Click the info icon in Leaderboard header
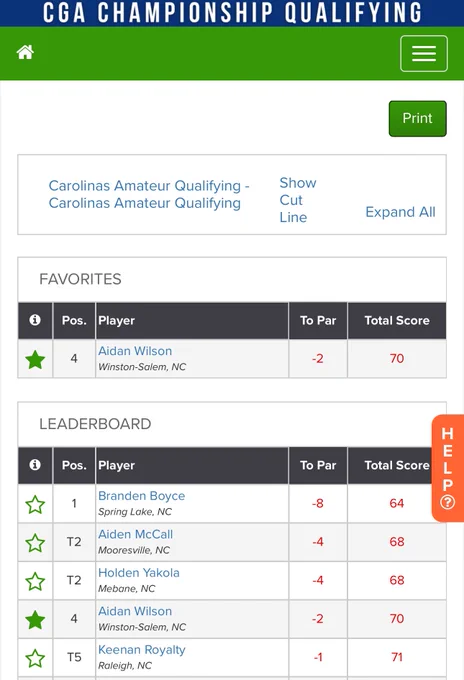The image size is (464, 680). click(35, 465)
